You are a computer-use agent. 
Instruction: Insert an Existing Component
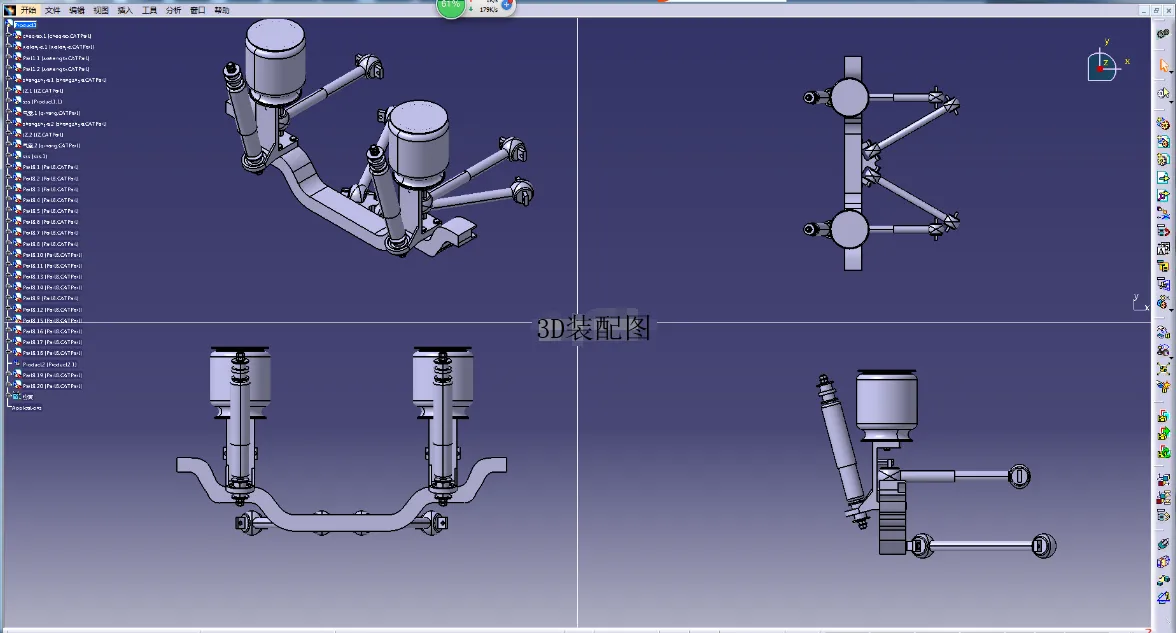point(1163,178)
